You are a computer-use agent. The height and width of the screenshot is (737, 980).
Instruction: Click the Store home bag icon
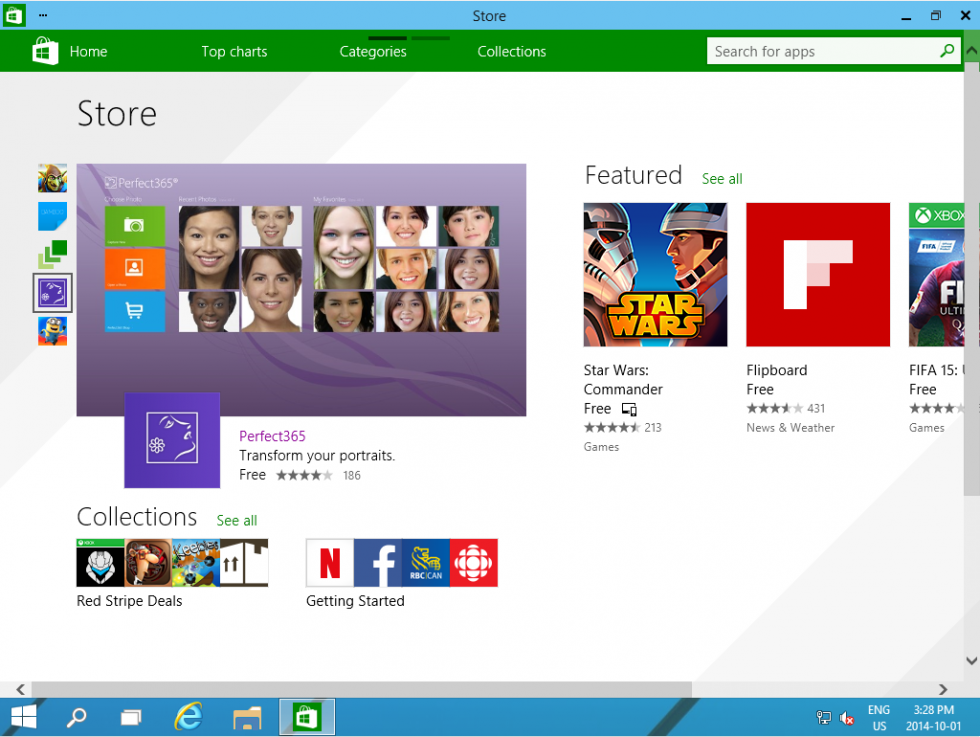45,51
